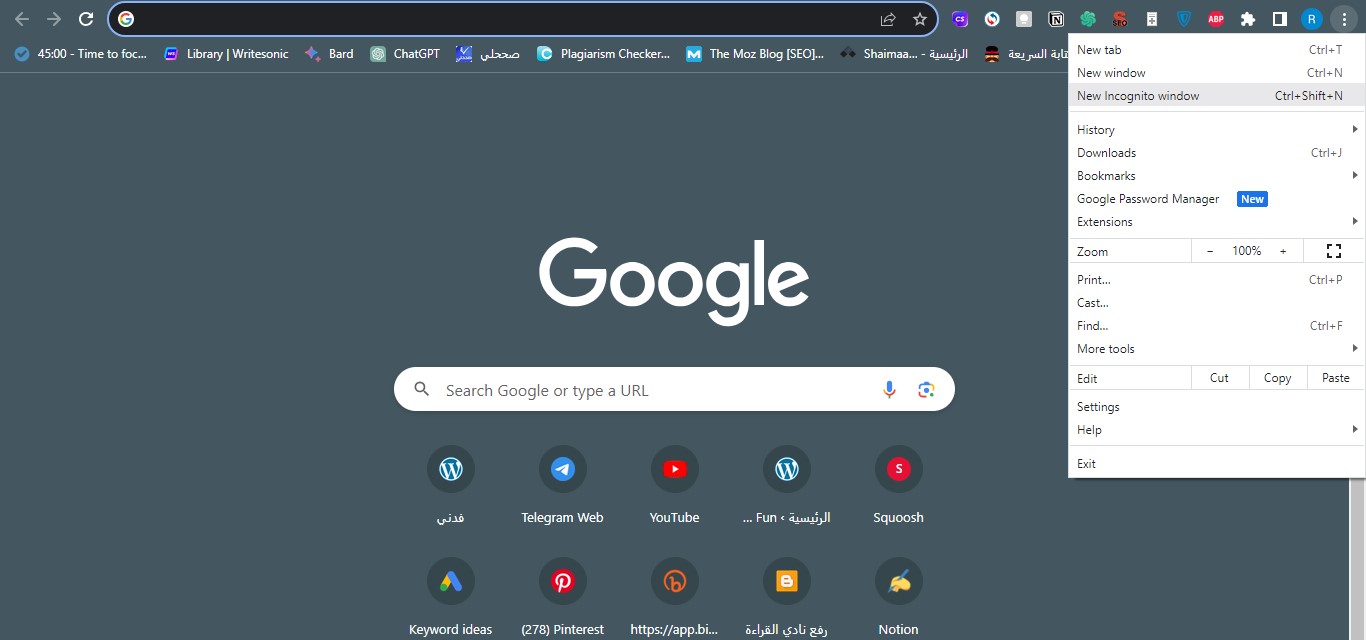Open the Notion shortcut tile

pos(898,597)
